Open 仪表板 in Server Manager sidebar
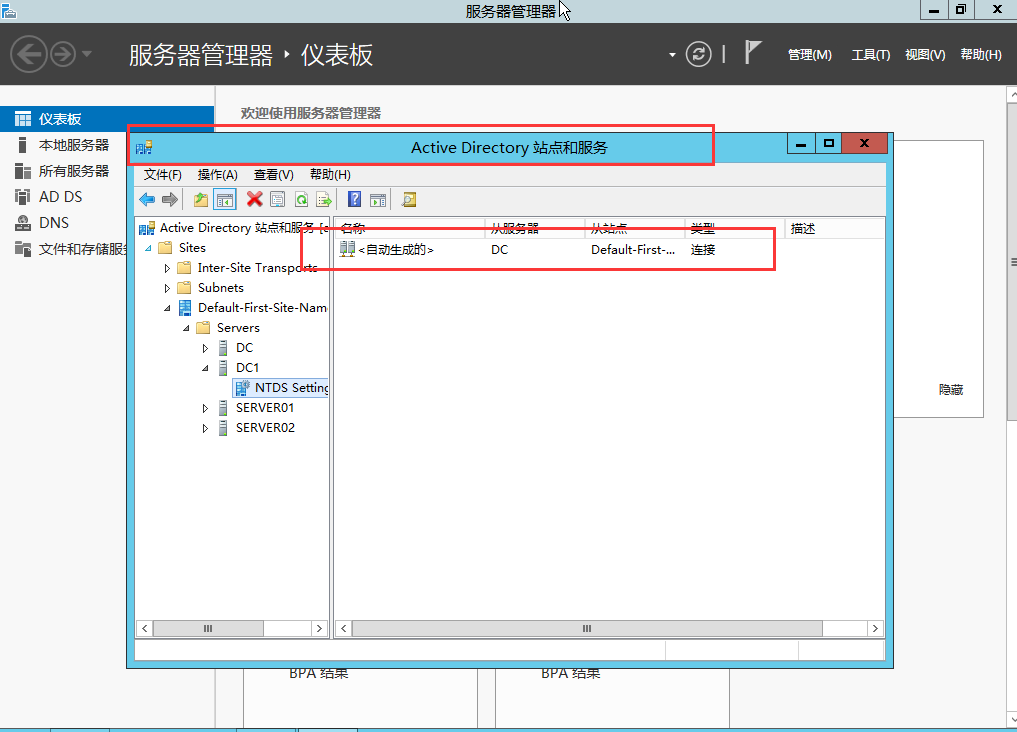This screenshot has width=1017, height=732. pyautogui.click(x=107, y=119)
